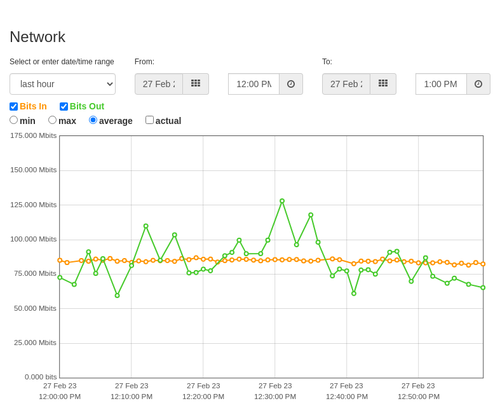
Task: Click the 175.000 Mbits axis label
Action: 33,135
